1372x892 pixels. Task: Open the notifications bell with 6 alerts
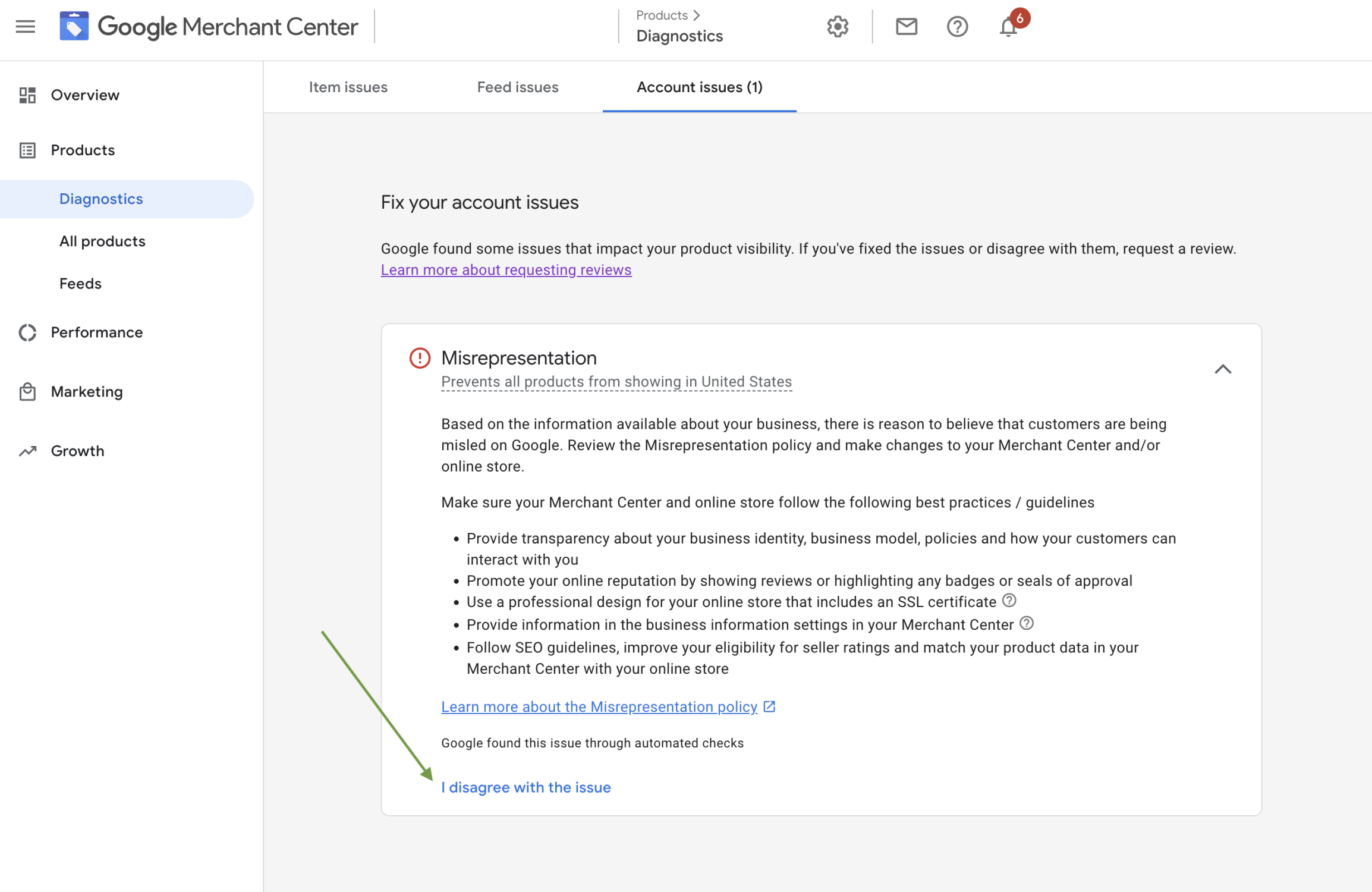click(1009, 27)
